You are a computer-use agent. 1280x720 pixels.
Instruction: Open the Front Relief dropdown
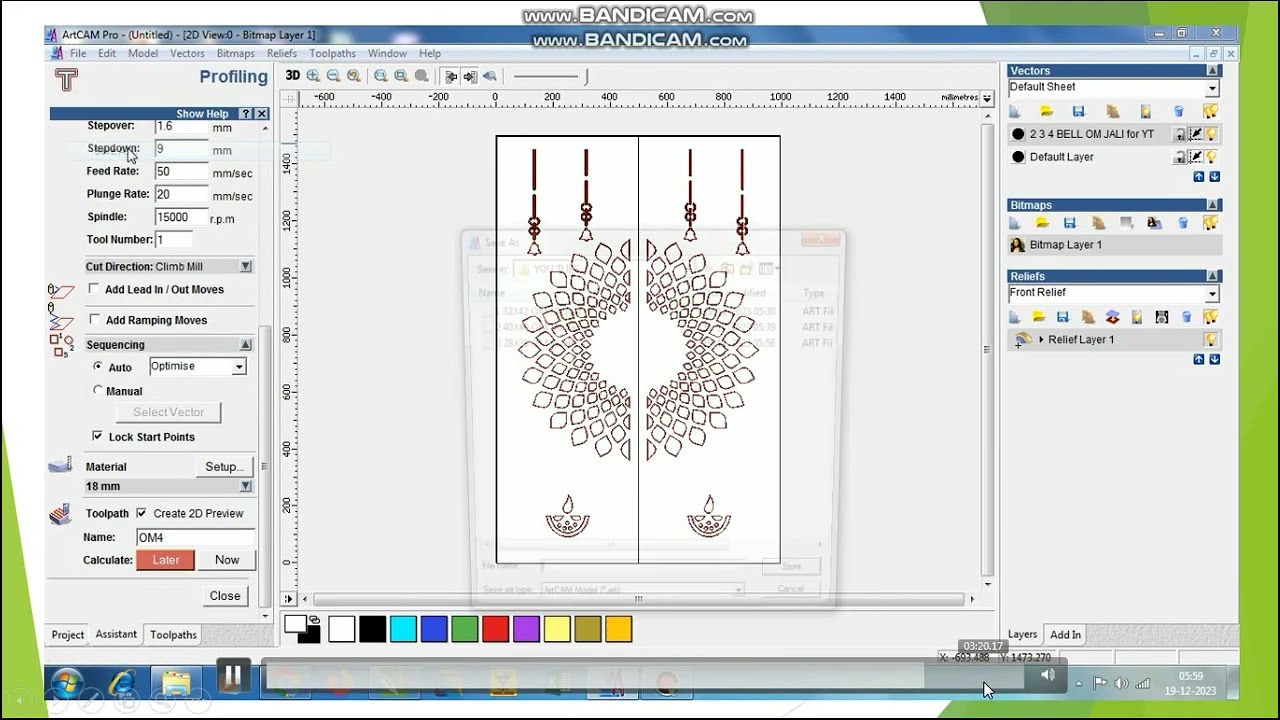pos(1212,294)
